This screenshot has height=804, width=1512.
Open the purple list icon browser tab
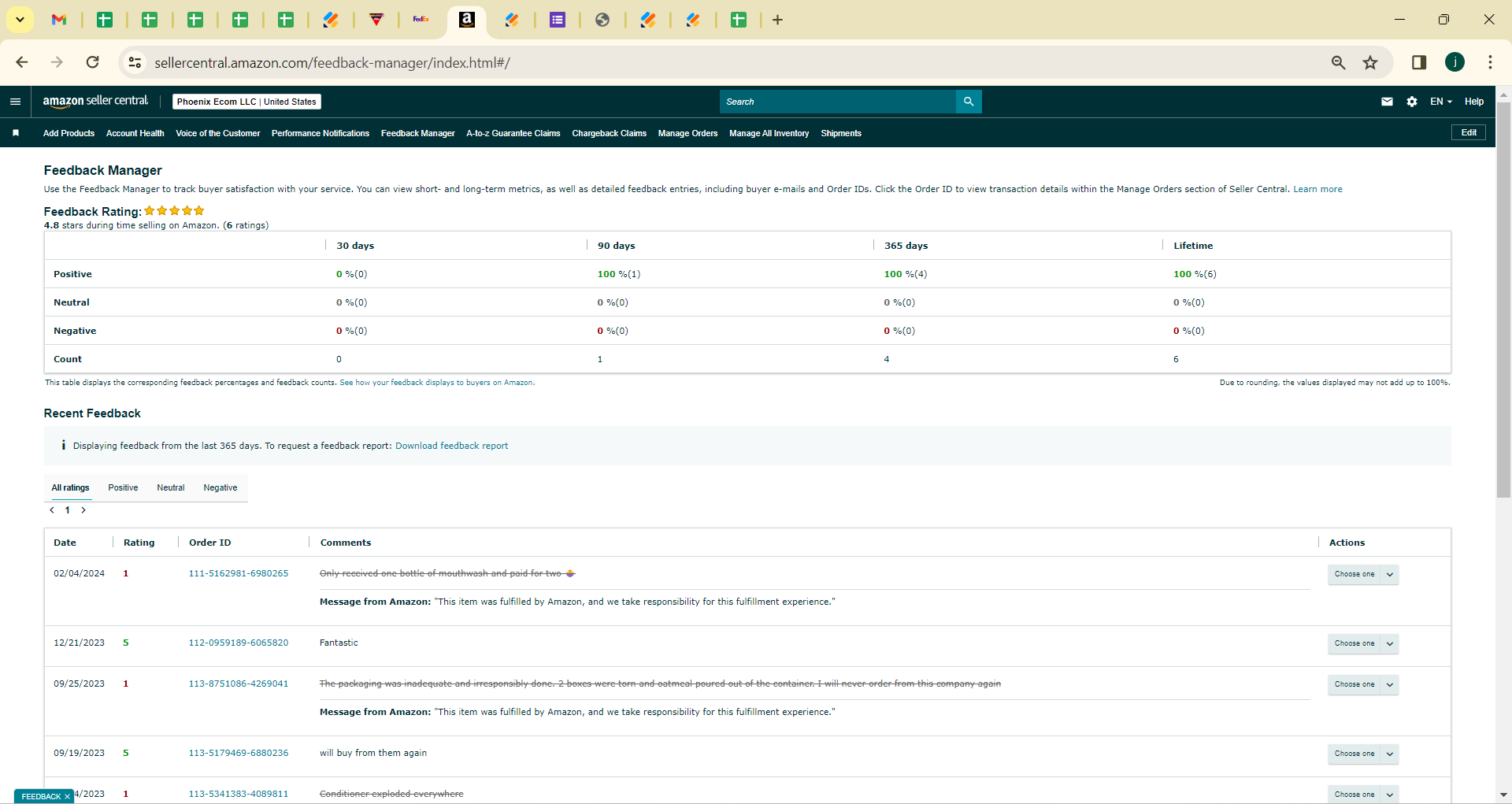click(558, 20)
